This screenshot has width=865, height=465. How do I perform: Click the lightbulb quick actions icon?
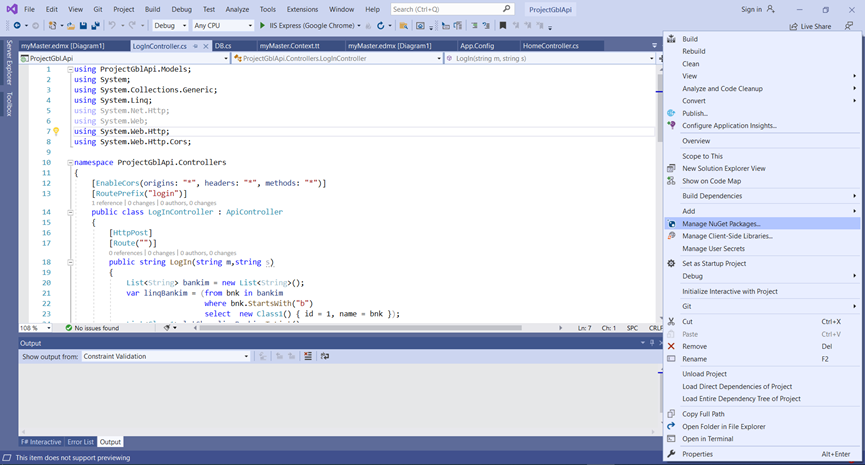pos(56,131)
